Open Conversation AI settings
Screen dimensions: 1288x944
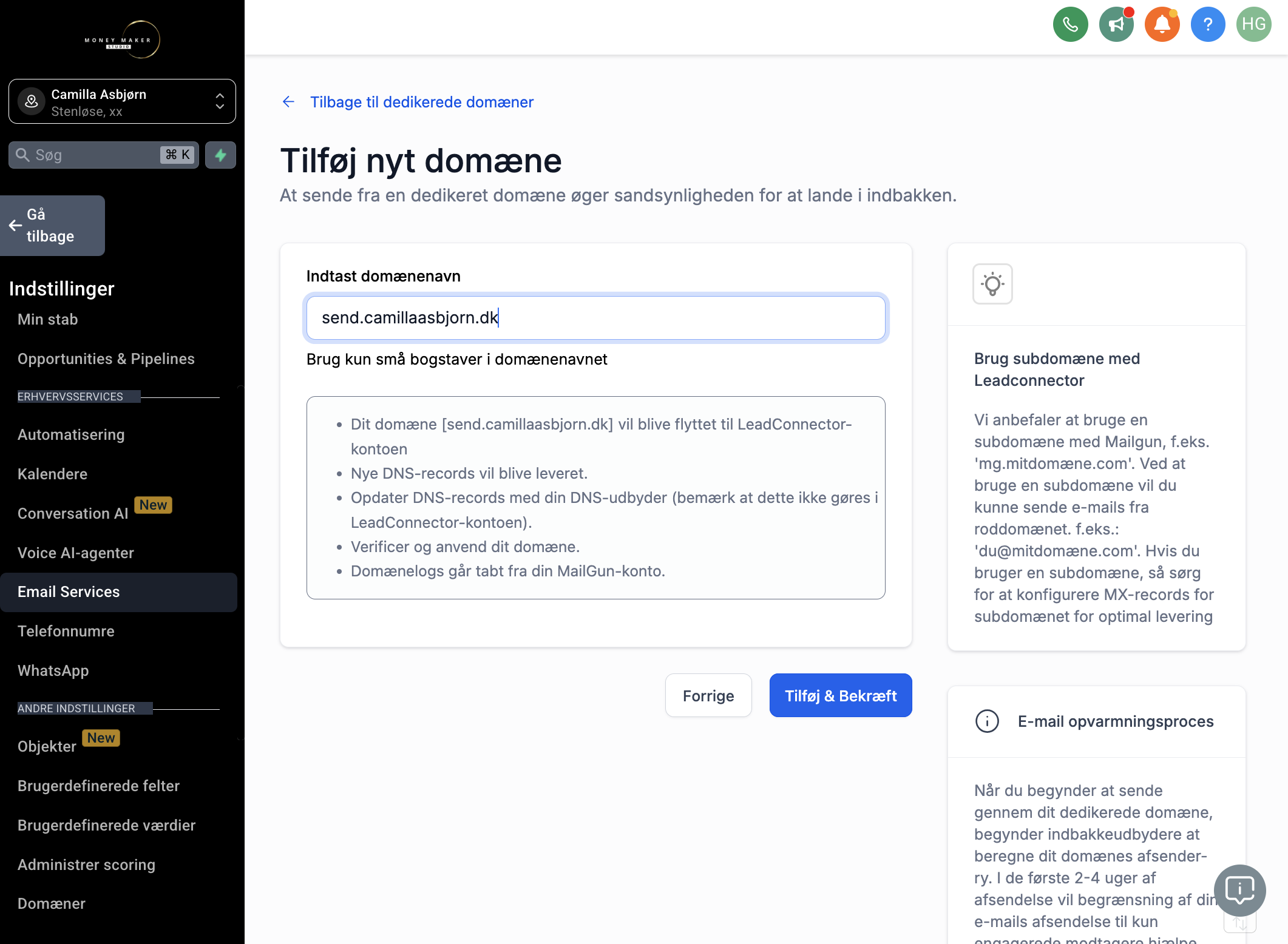[x=73, y=513]
